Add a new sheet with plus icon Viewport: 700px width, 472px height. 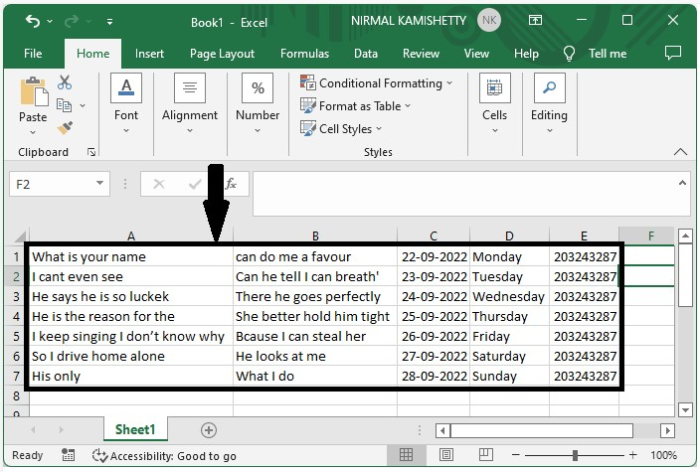point(208,430)
